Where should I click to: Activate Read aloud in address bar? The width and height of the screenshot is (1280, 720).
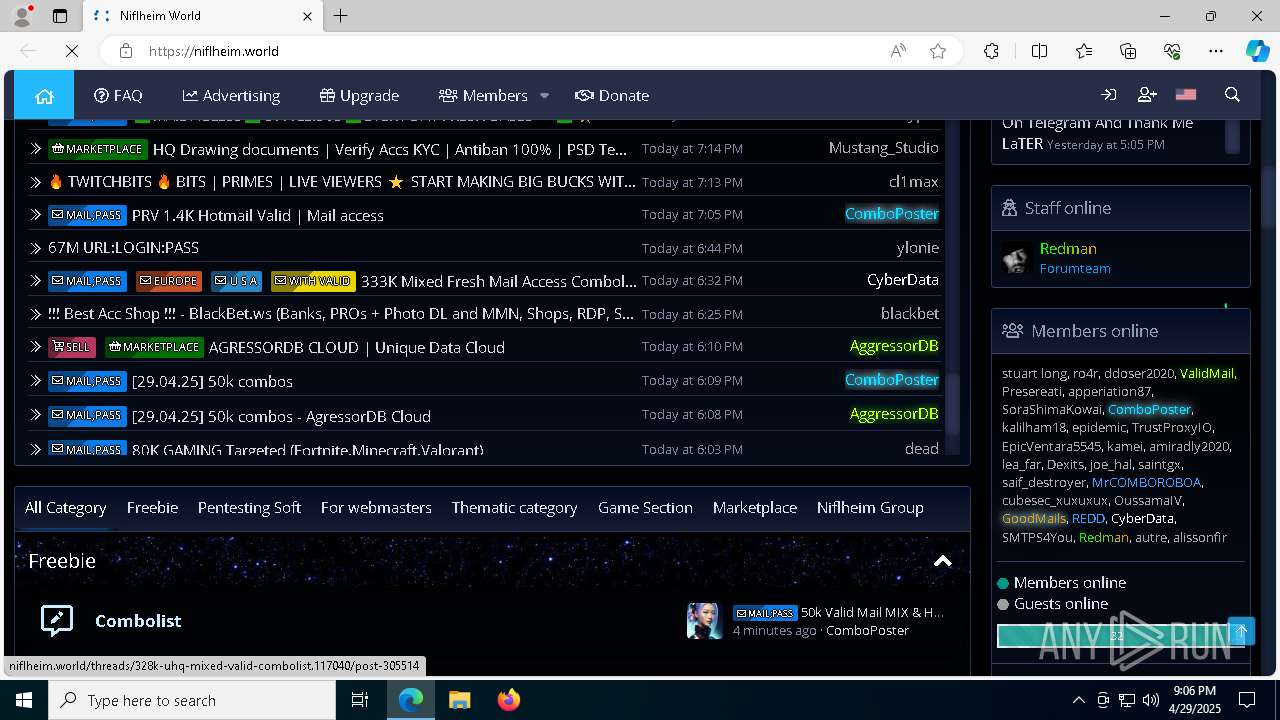[x=898, y=51]
